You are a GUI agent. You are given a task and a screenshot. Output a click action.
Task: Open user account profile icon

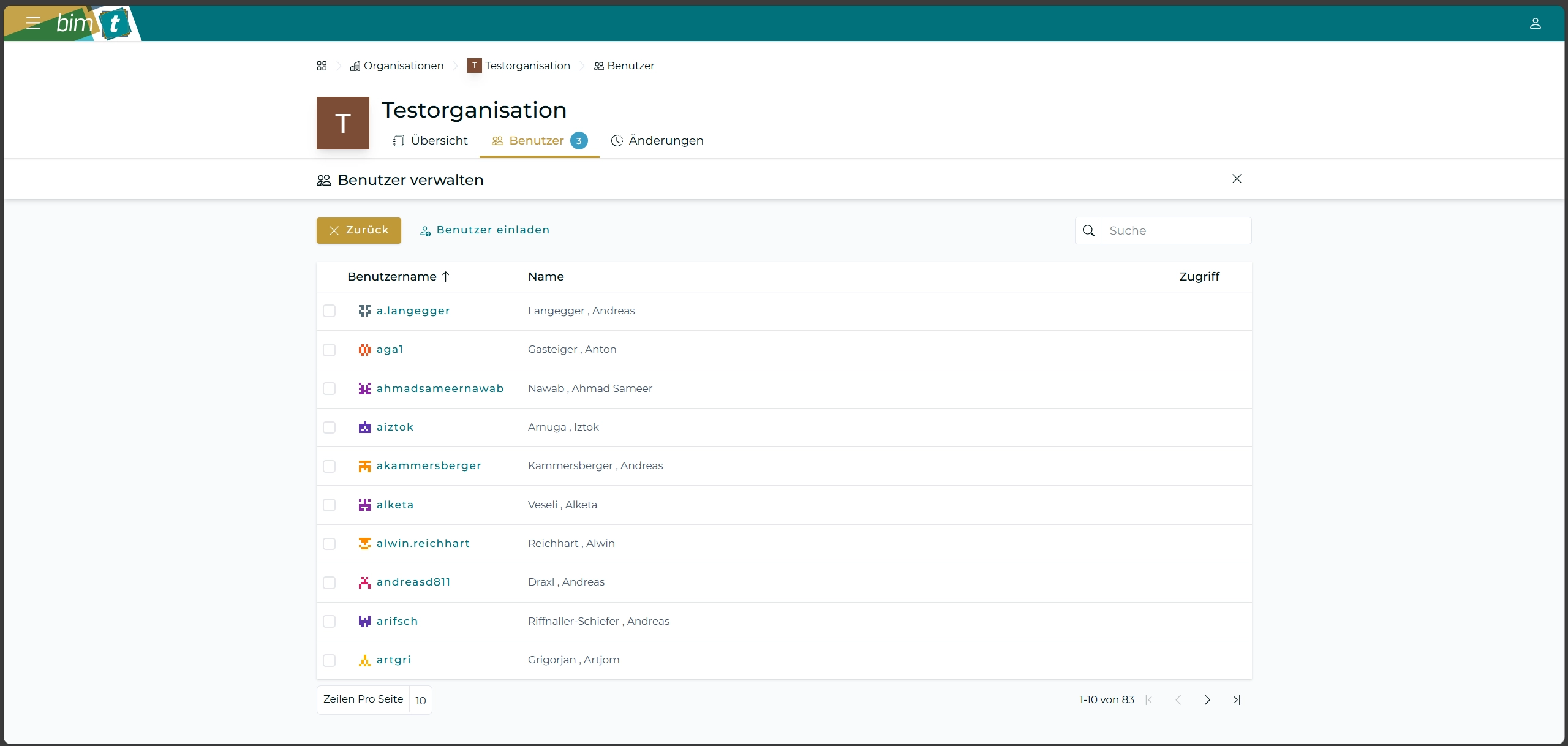1535,23
